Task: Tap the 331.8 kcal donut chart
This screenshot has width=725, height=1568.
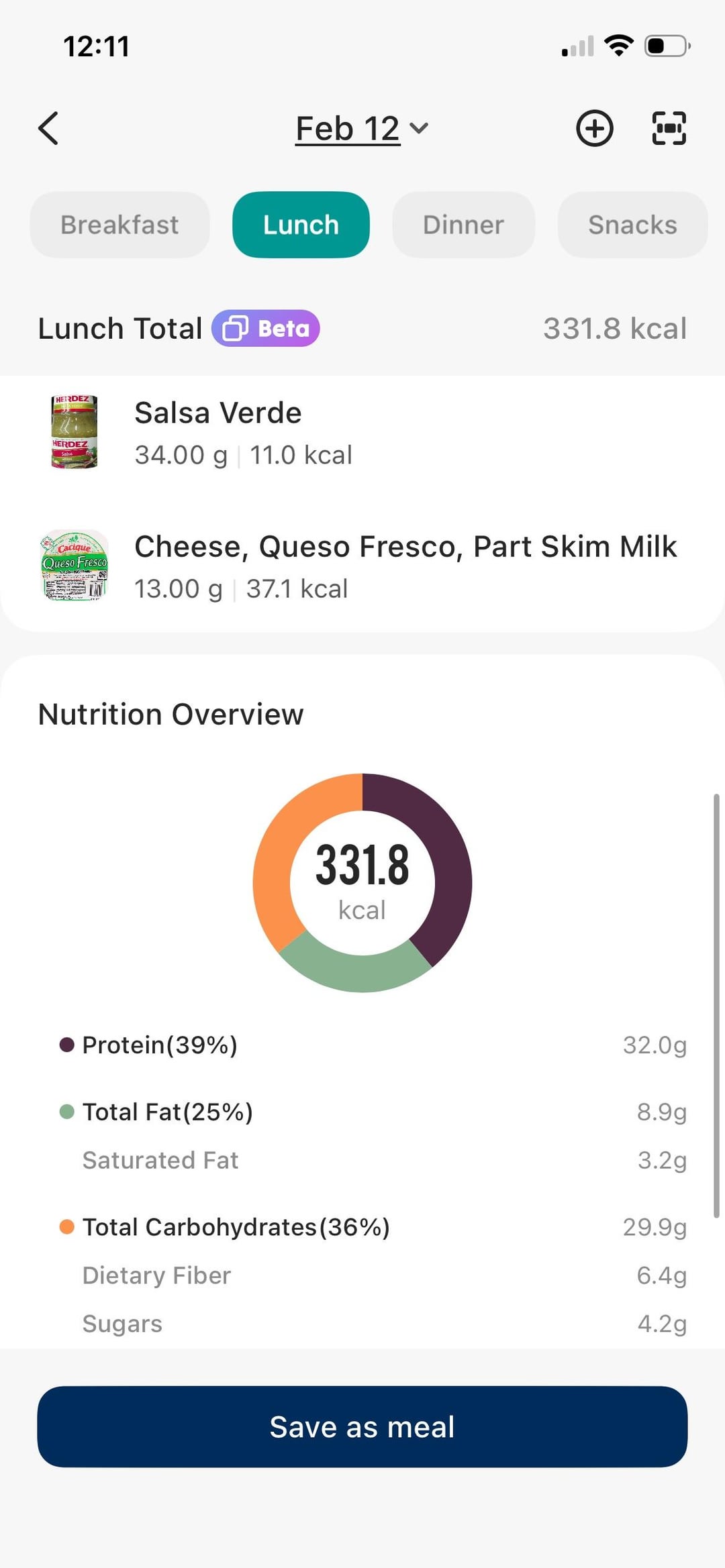Action: [x=362, y=882]
